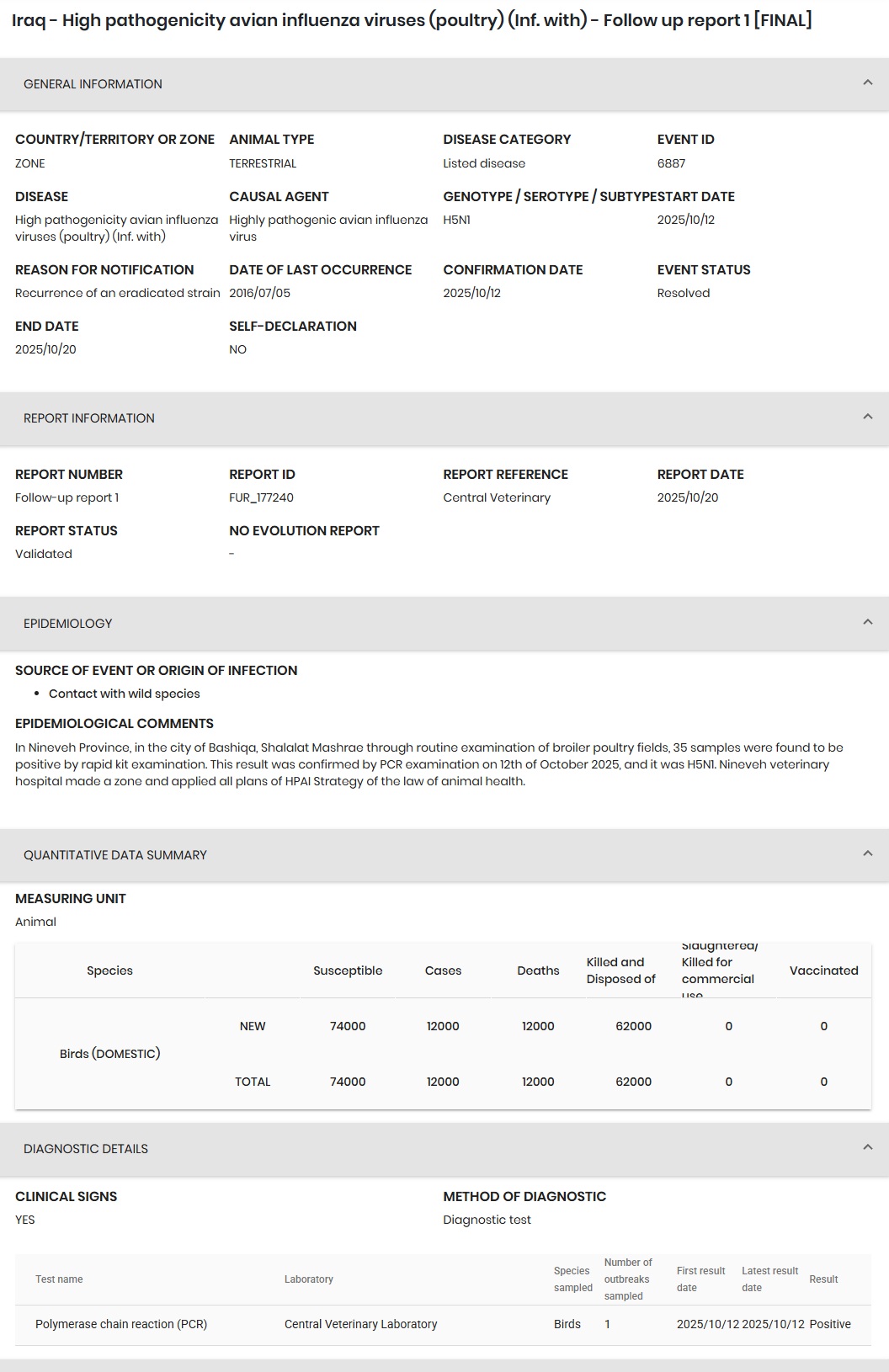
Task: Click the Susceptible column header
Action: click(348, 971)
